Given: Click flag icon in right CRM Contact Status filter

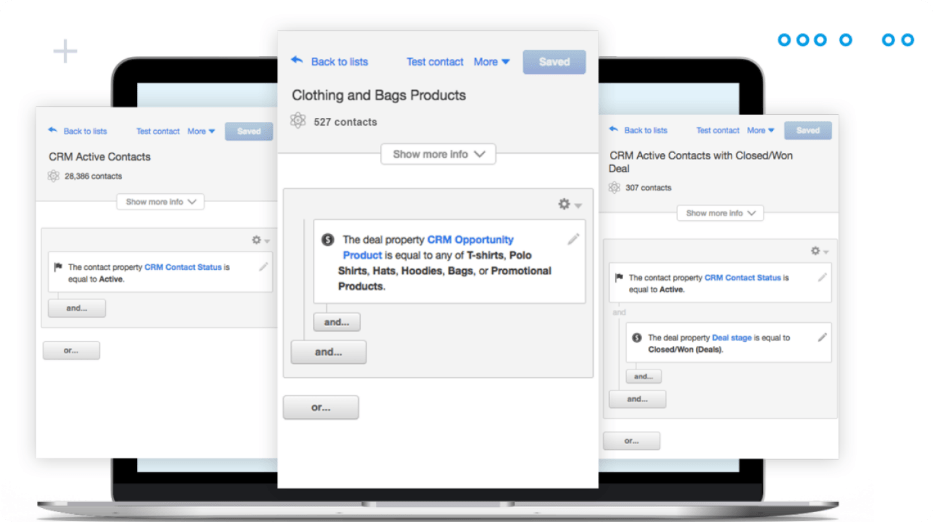Looking at the screenshot, I should 619,277.
